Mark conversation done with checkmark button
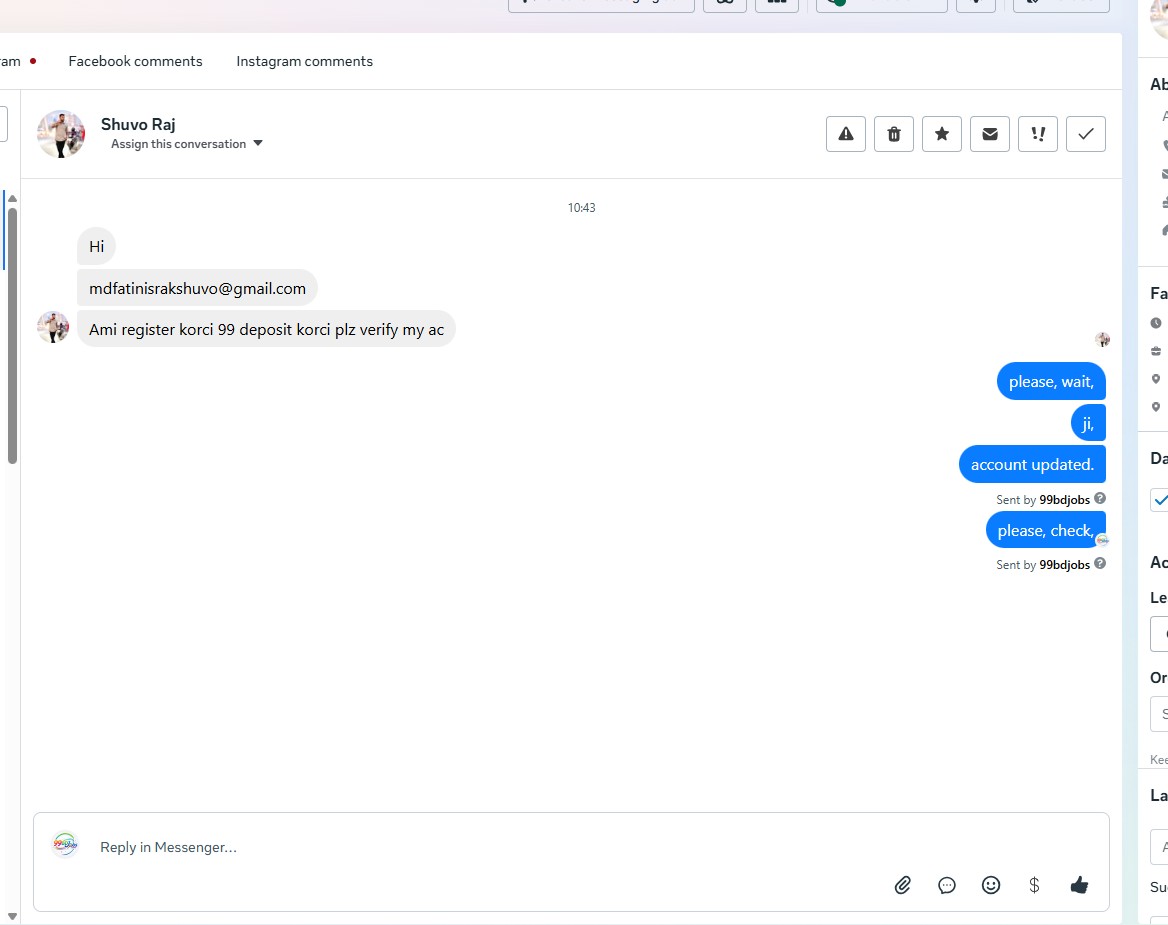 (1086, 134)
